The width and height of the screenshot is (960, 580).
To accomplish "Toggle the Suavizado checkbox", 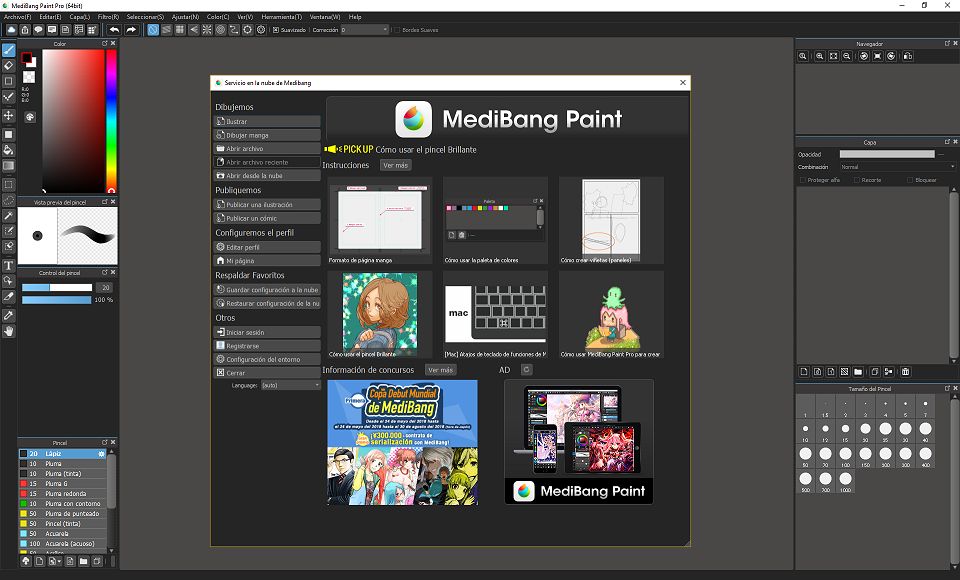I will click(x=276, y=29).
